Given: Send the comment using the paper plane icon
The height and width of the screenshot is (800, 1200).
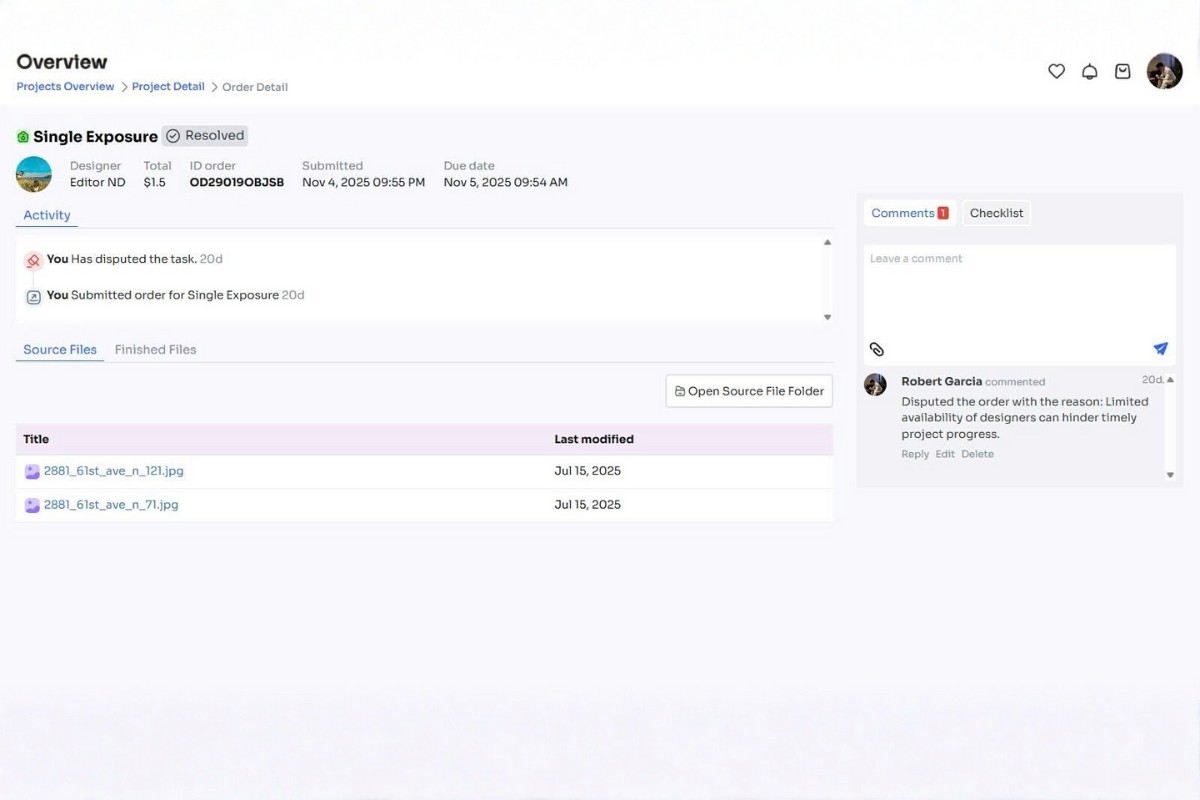Looking at the screenshot, I should (1160, 348).
